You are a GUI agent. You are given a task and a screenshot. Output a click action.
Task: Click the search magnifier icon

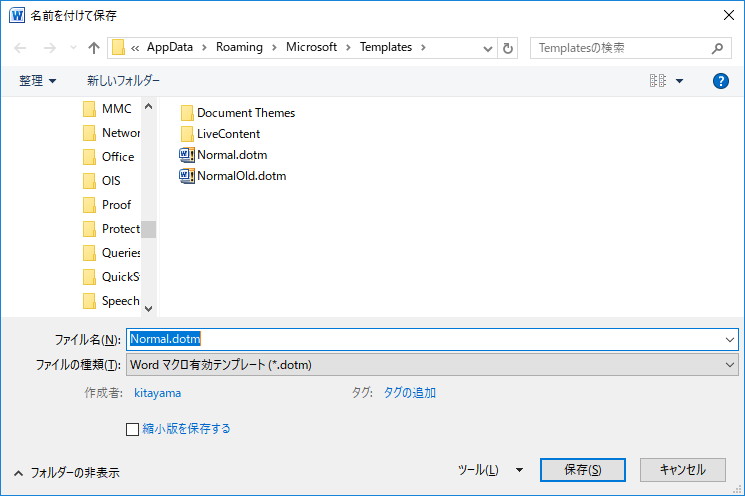tap(717, 48)
